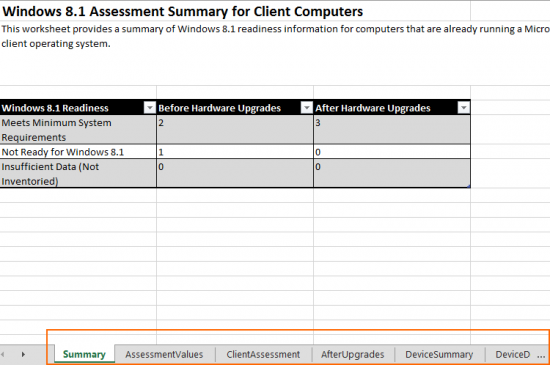This screenshot has width=550, height=365.
Task: Open the After Hardware Upgrades filter dropdown
Action: coord(463,108)
